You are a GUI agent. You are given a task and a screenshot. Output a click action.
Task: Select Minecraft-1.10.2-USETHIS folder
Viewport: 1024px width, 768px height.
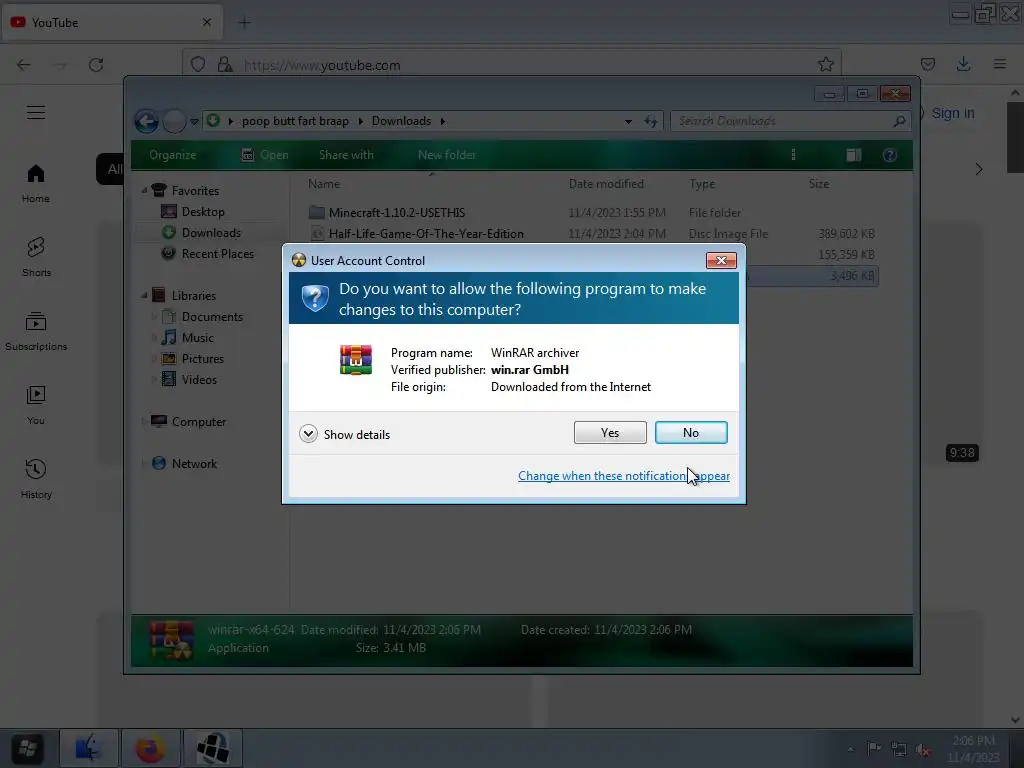(396, 212)
